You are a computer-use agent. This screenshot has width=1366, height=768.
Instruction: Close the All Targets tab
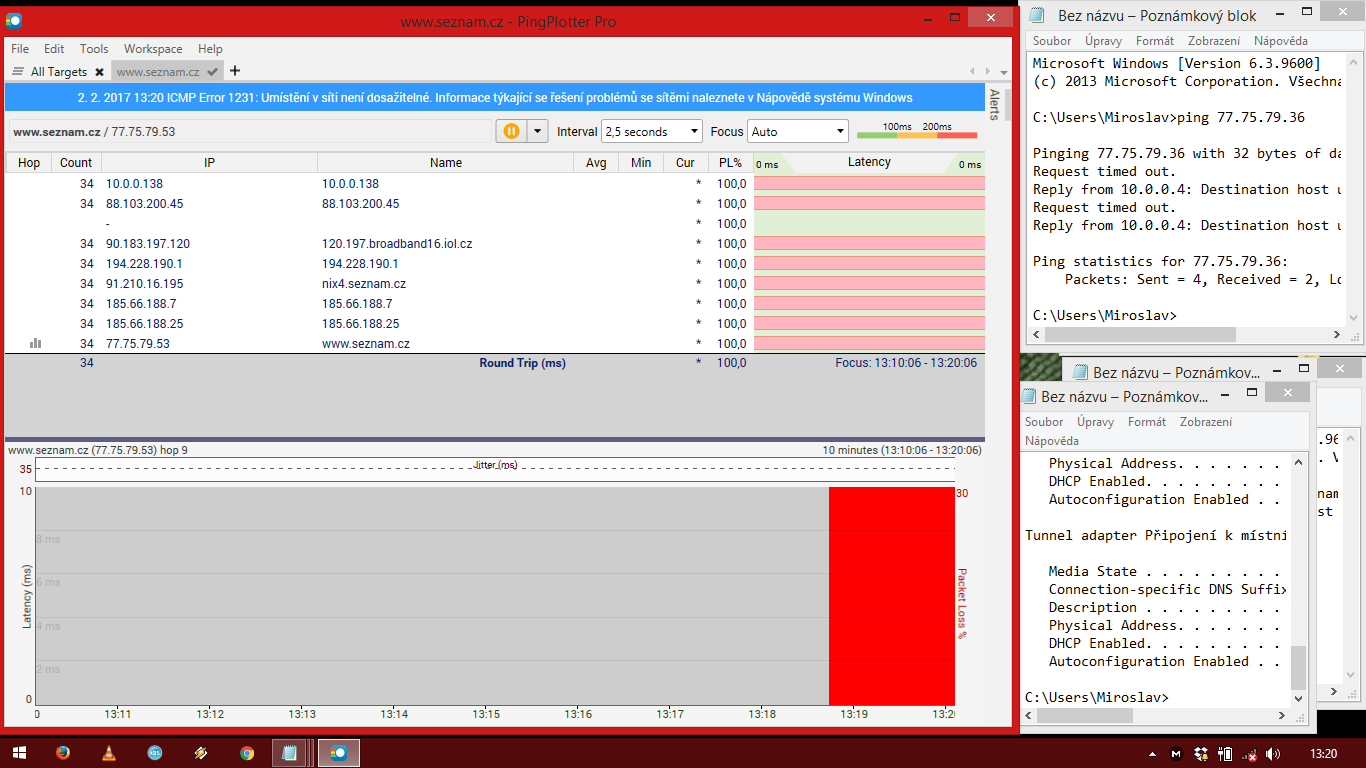tap(99, 72)
